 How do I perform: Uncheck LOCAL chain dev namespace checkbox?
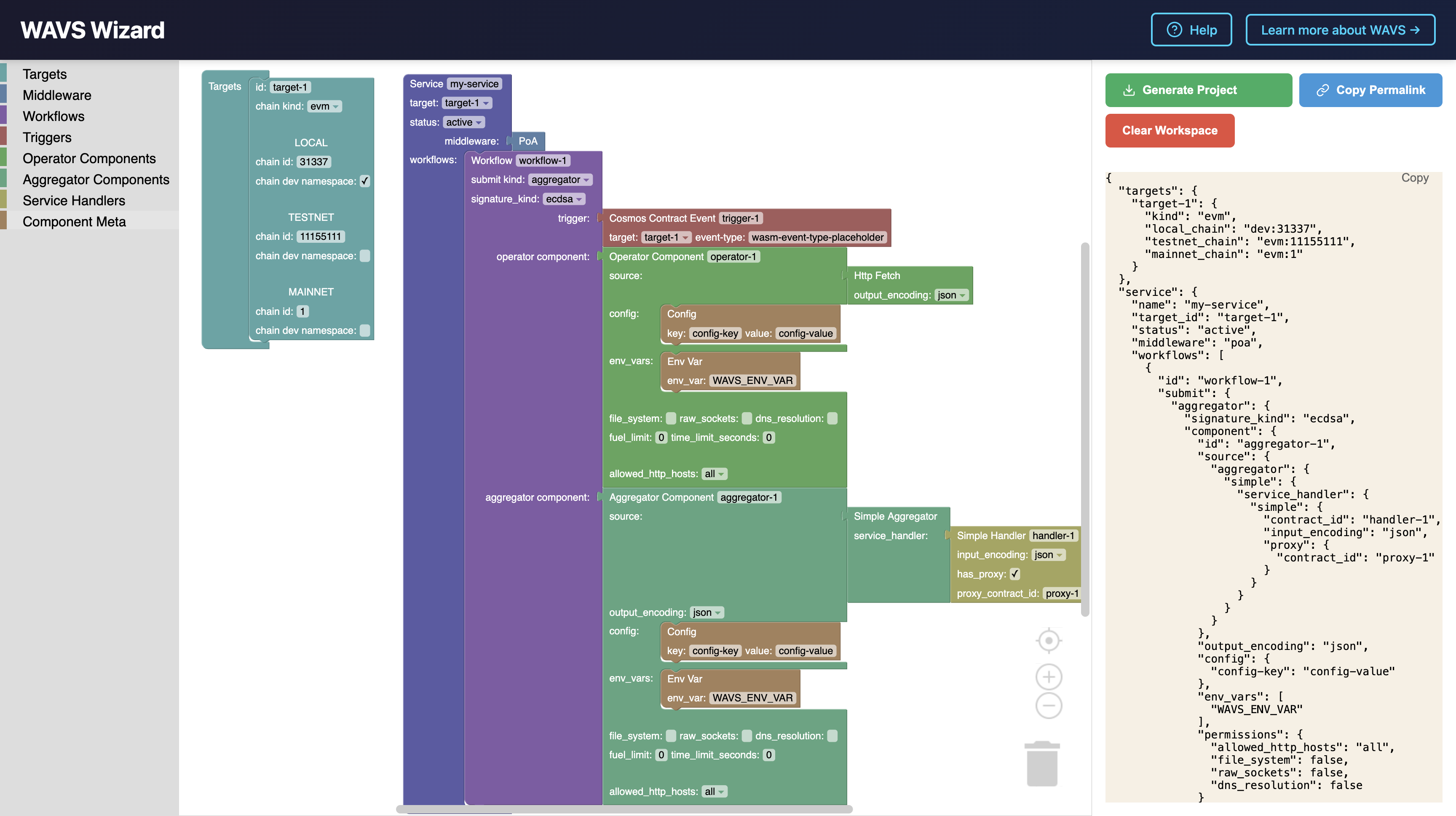click(x=365, y=181)
